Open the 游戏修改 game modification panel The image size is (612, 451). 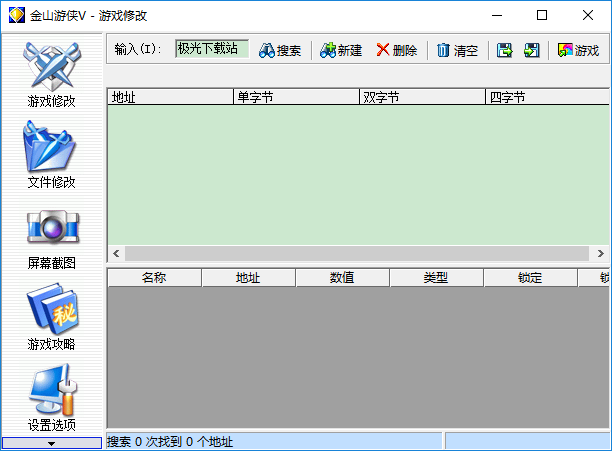tap(52, 75)
